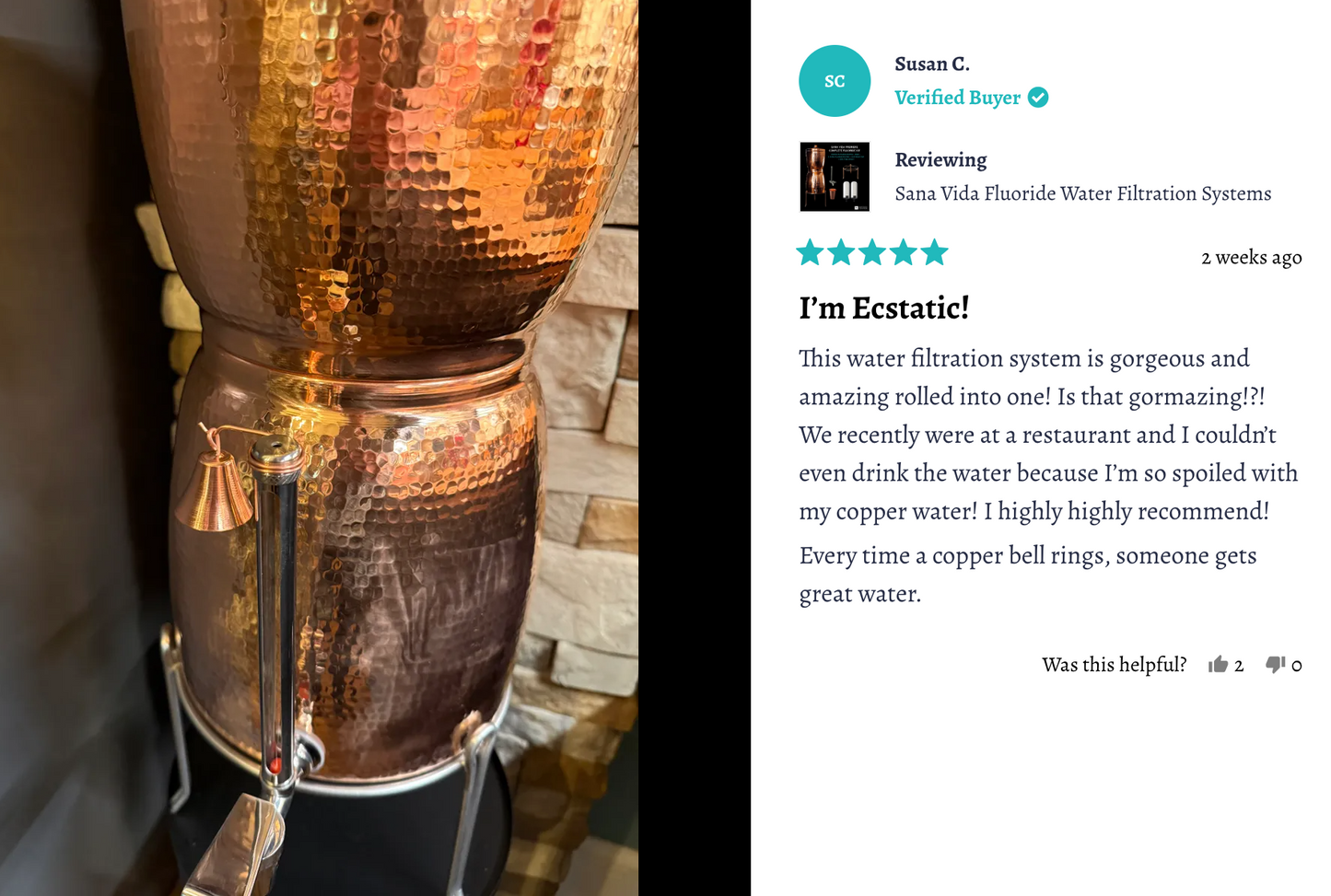Image resolution: width=1331 pixels, height=896 pixels.
Task: Click the first rating star
Action: (x=811, y=252)
